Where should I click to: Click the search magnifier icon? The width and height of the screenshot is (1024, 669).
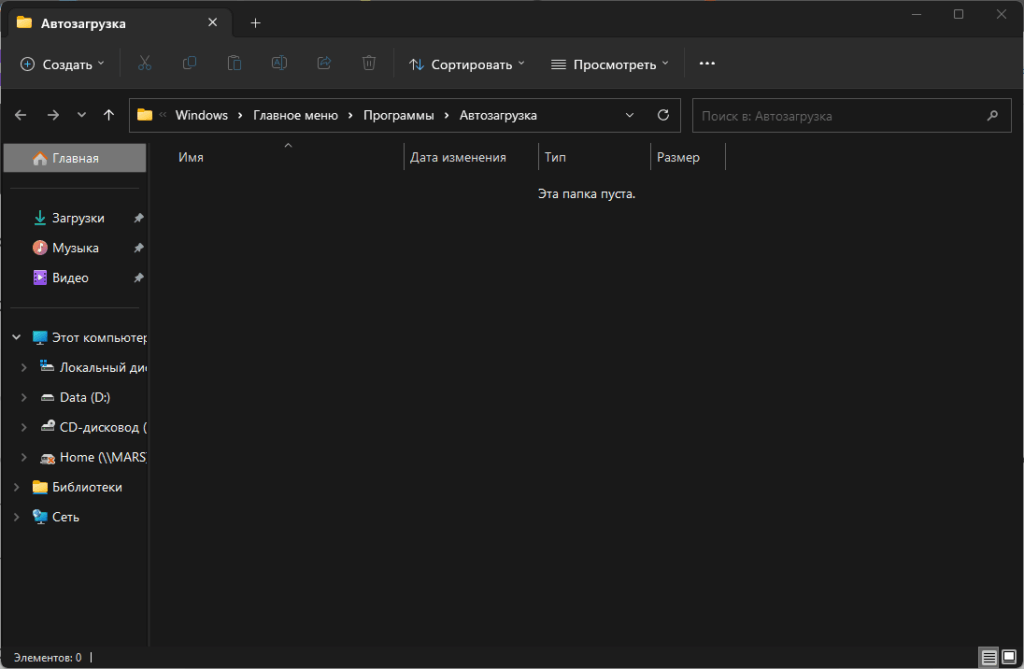(x=992, y=116)
